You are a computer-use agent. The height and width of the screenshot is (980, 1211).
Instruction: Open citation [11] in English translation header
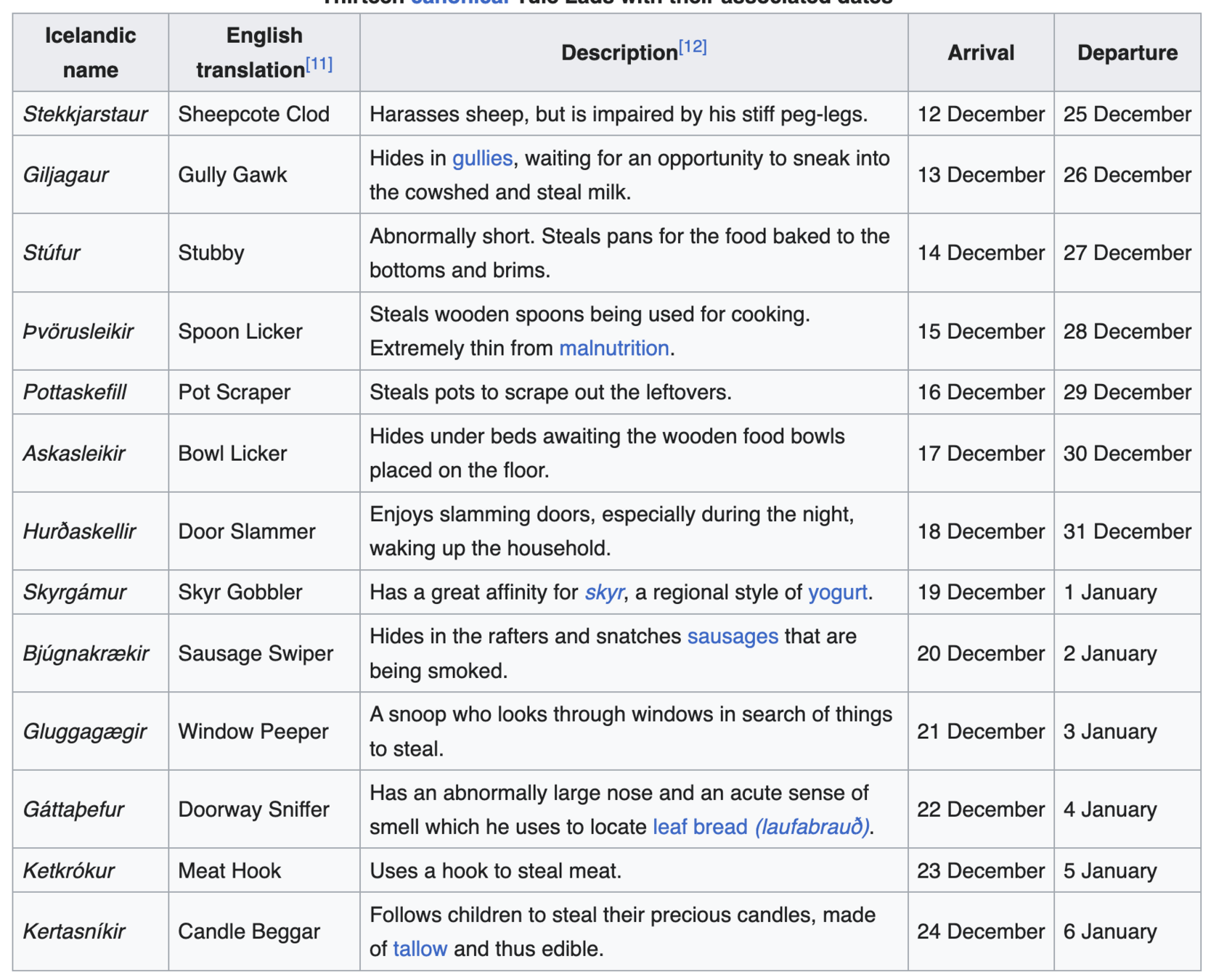[x=319, y=64]
